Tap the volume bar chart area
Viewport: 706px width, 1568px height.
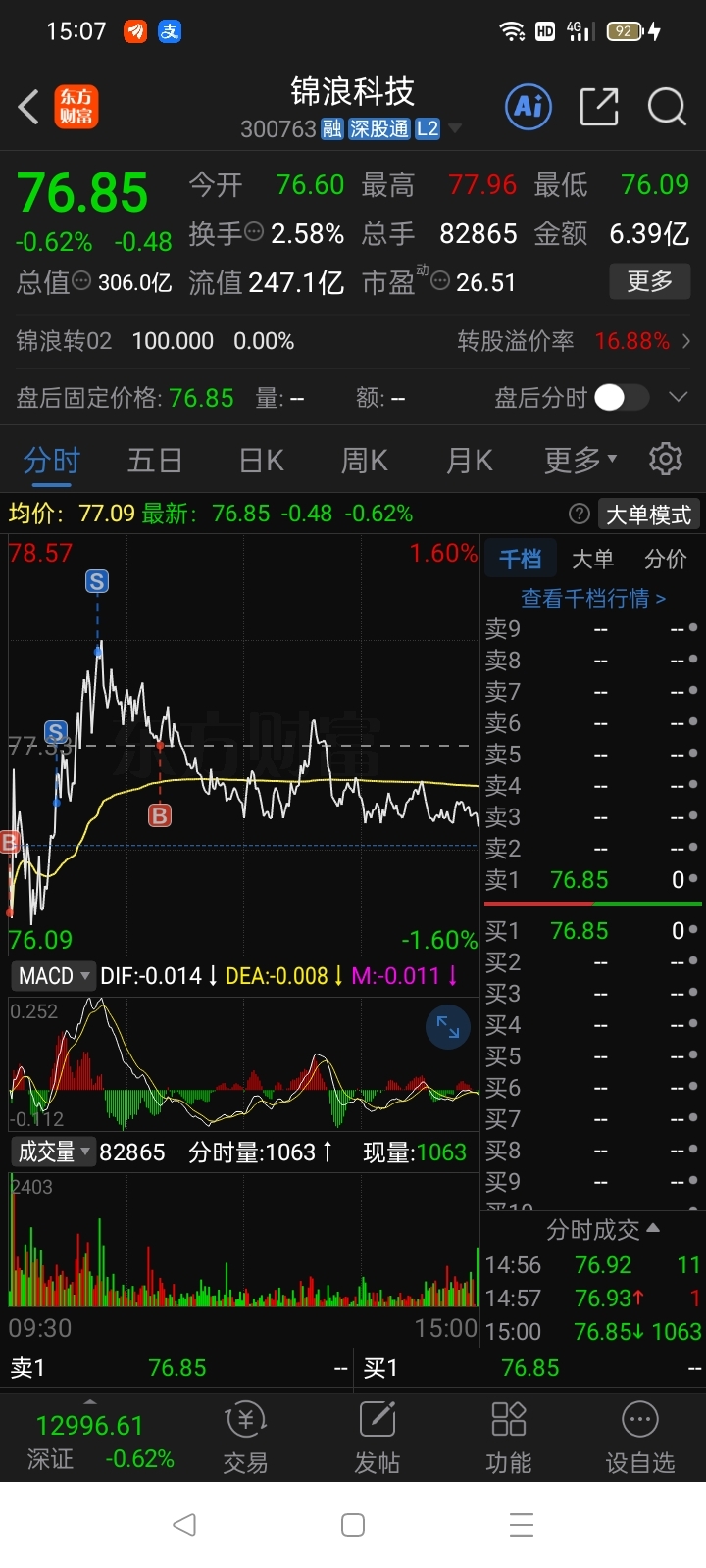pos(243,1241)
